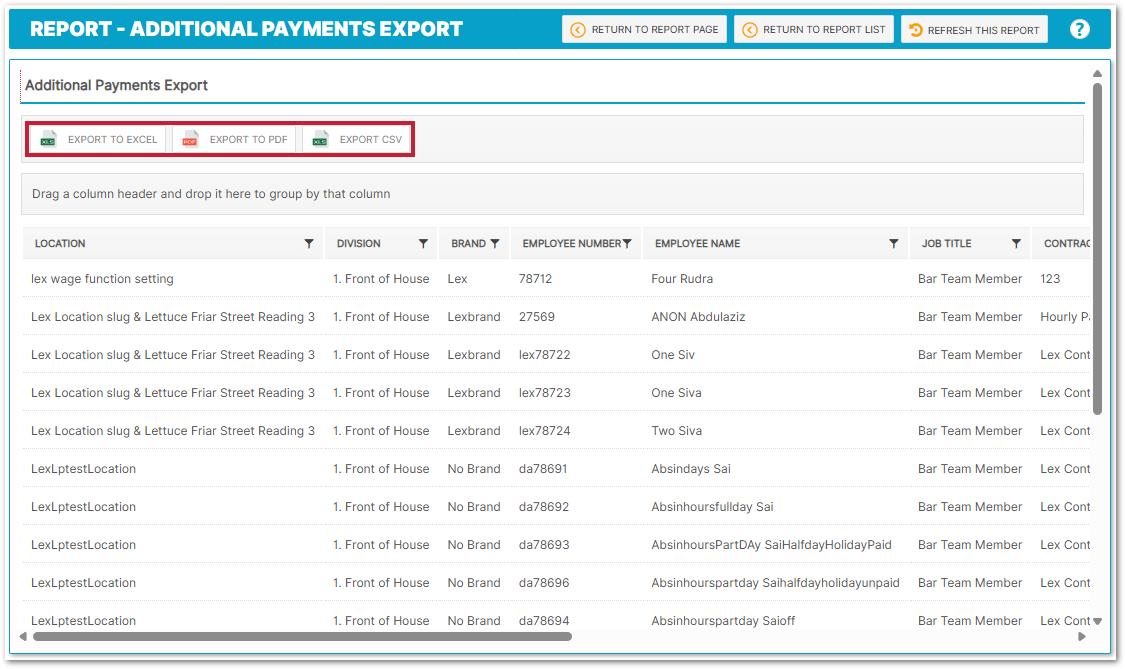Click Return to Report List

tap(814, 30)
